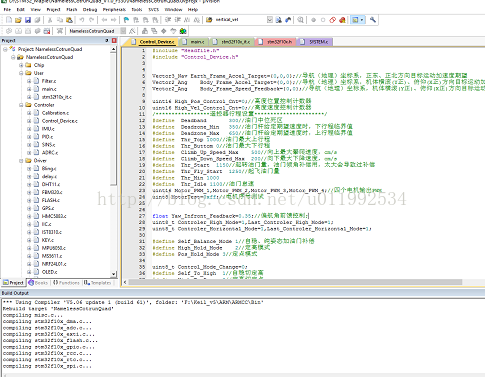
Task: Click the Project panel scroll down arrow
Action: (x=114, y=274)
